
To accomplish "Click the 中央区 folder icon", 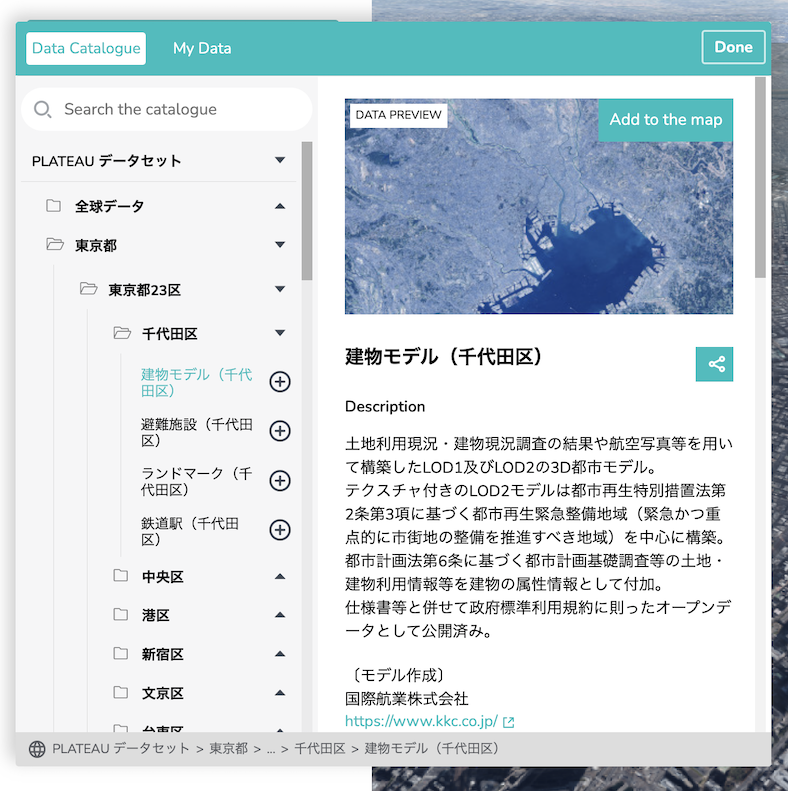I will click(x=121, y=576).
